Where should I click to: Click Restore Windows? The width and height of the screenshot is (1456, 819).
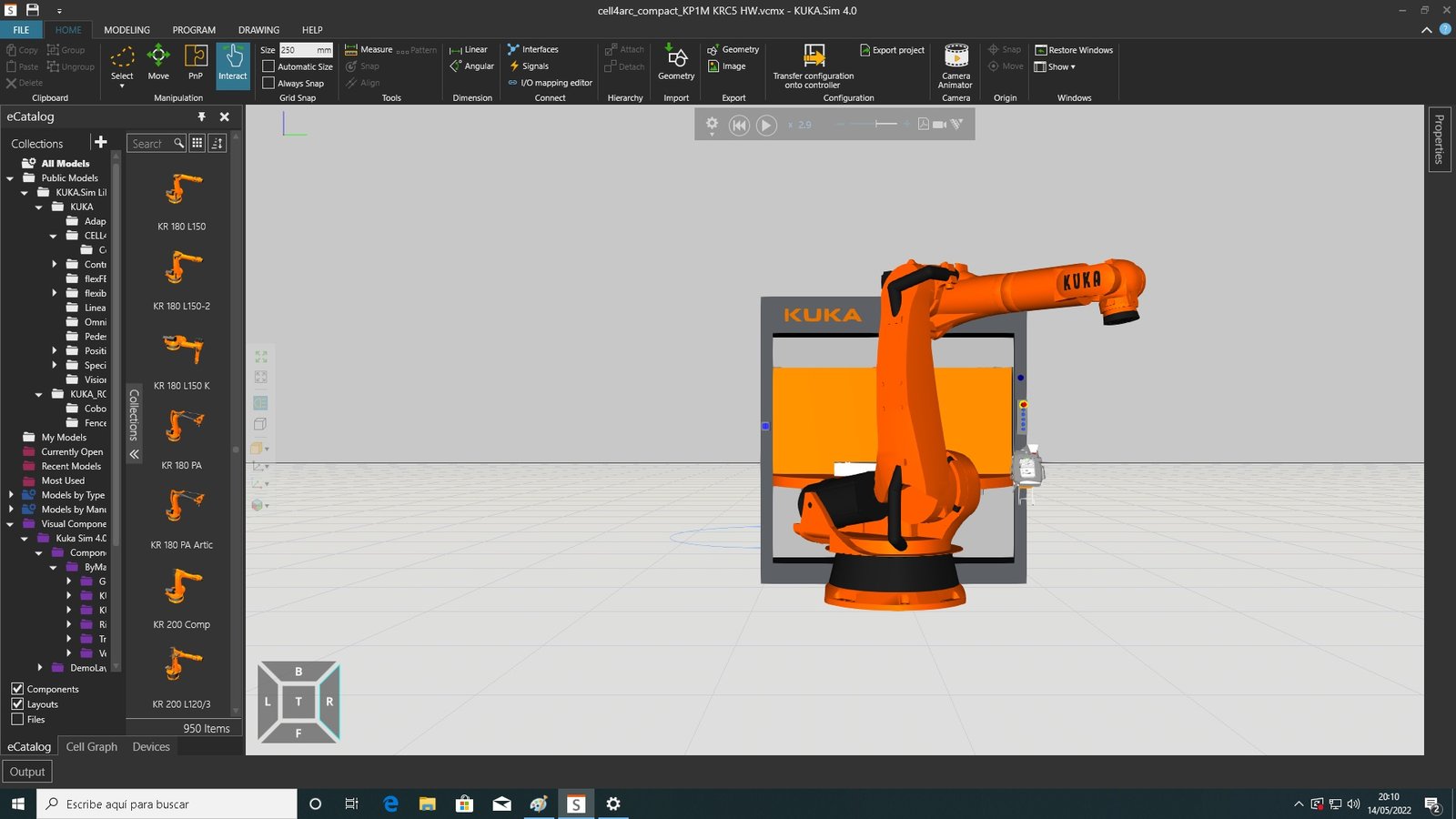coord(1074,50)
